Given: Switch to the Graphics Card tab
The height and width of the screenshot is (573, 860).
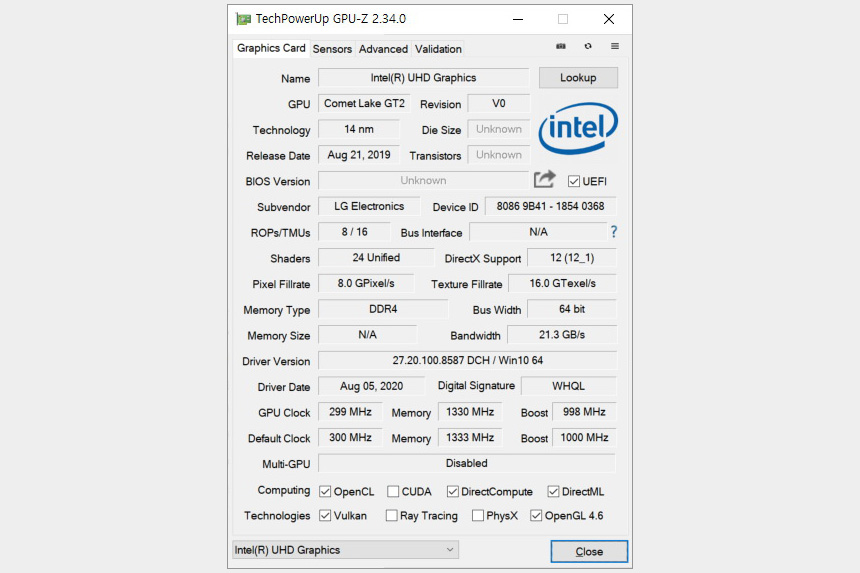Looking at the screenshot, I should pos(271,48).
